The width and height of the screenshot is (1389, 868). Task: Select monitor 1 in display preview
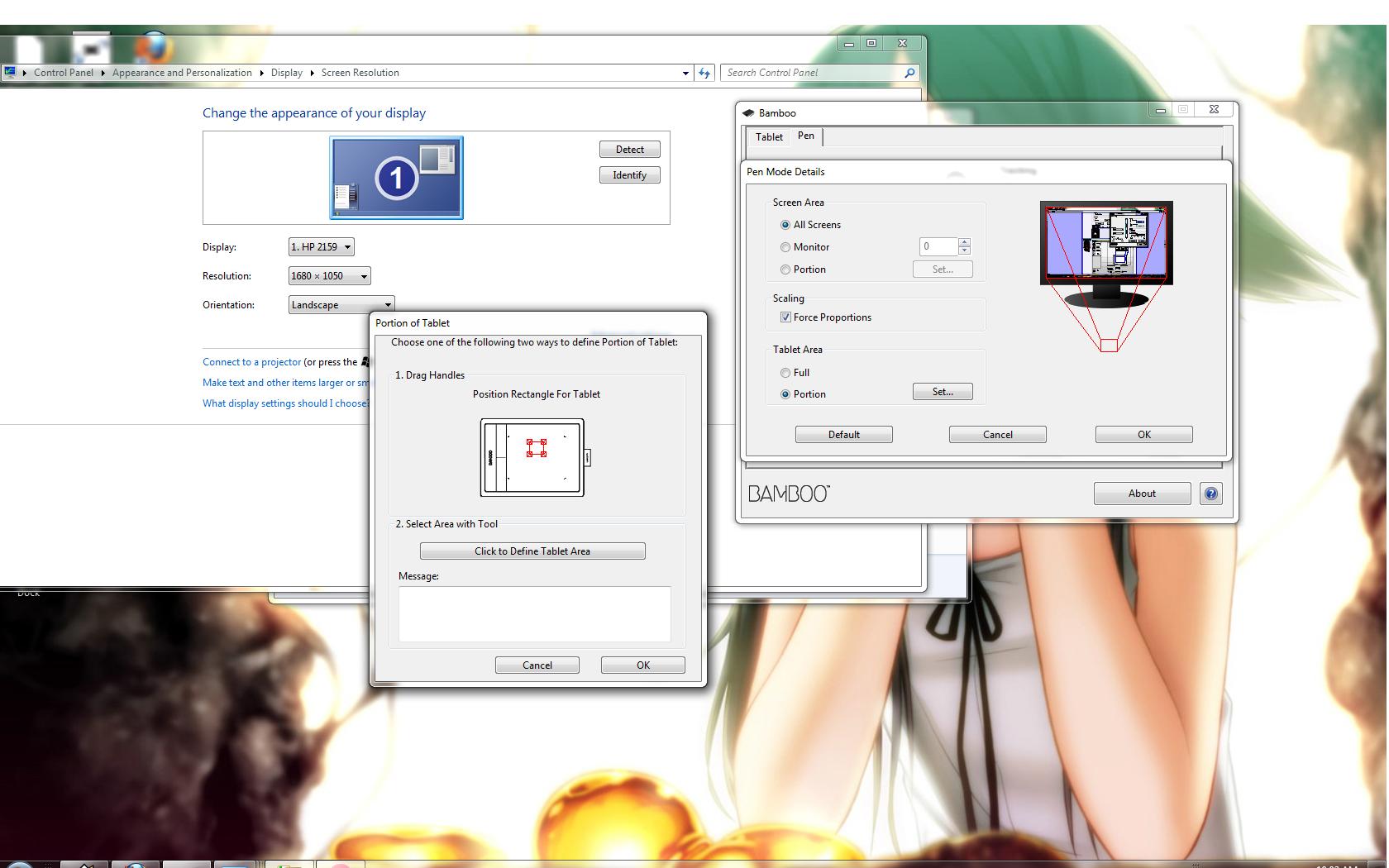pos(396,178)
